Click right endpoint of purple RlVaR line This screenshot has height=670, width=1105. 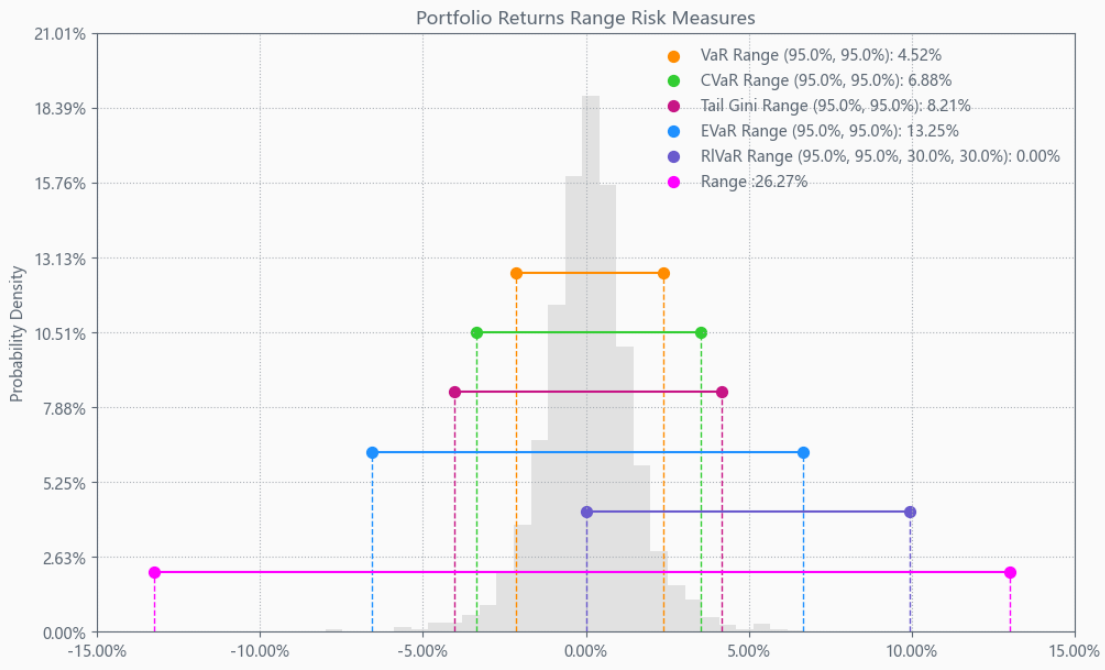pyautogui.click(x=910, y=512)
